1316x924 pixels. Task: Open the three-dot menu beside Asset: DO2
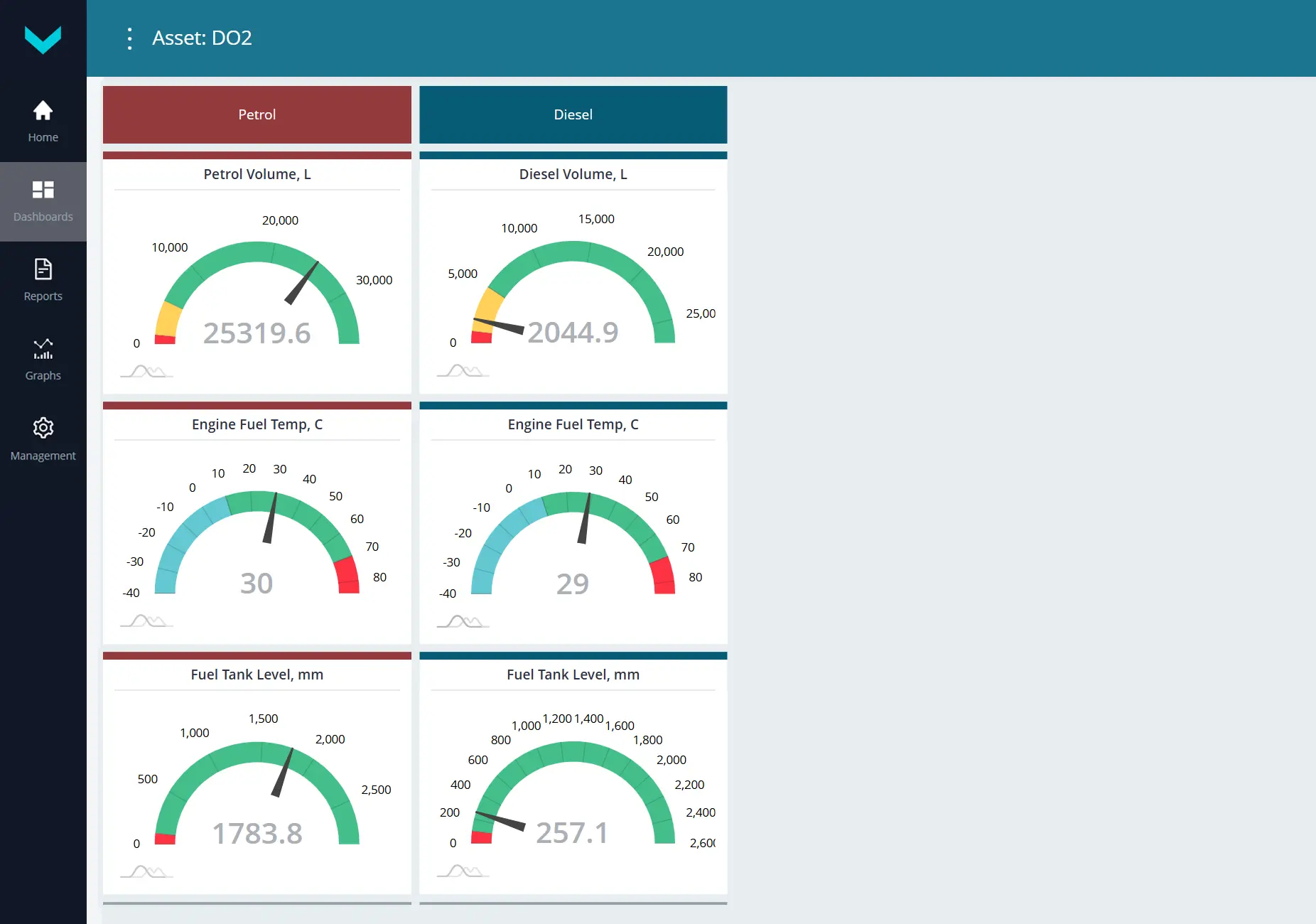[129, 38]
